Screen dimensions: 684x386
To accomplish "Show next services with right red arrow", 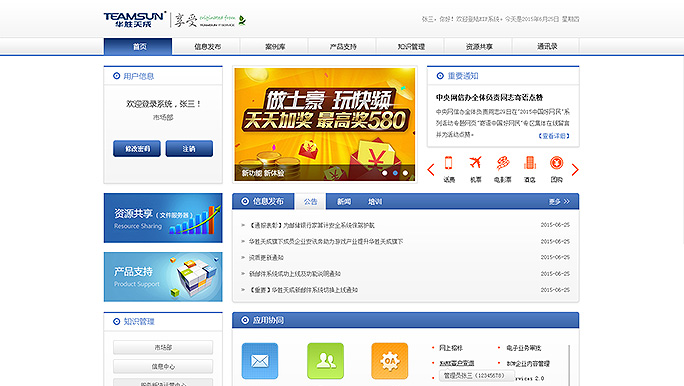I will tap(575, 169).
